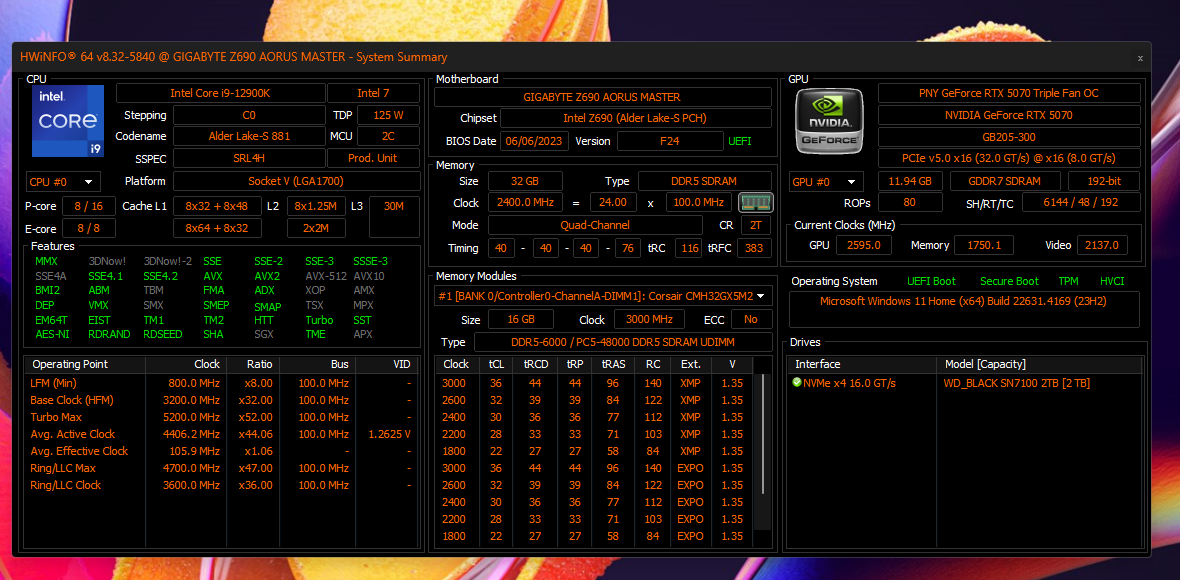Select the Ring/LLC Max row
The image size is (1180, 580).
(221, 468)
